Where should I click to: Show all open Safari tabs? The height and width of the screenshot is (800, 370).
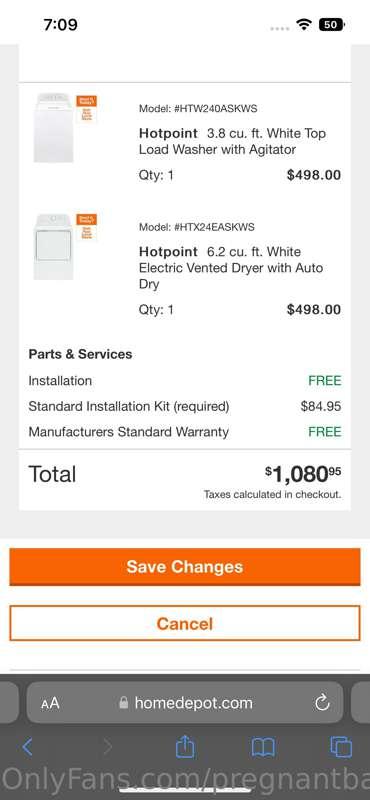coord(341,747)
